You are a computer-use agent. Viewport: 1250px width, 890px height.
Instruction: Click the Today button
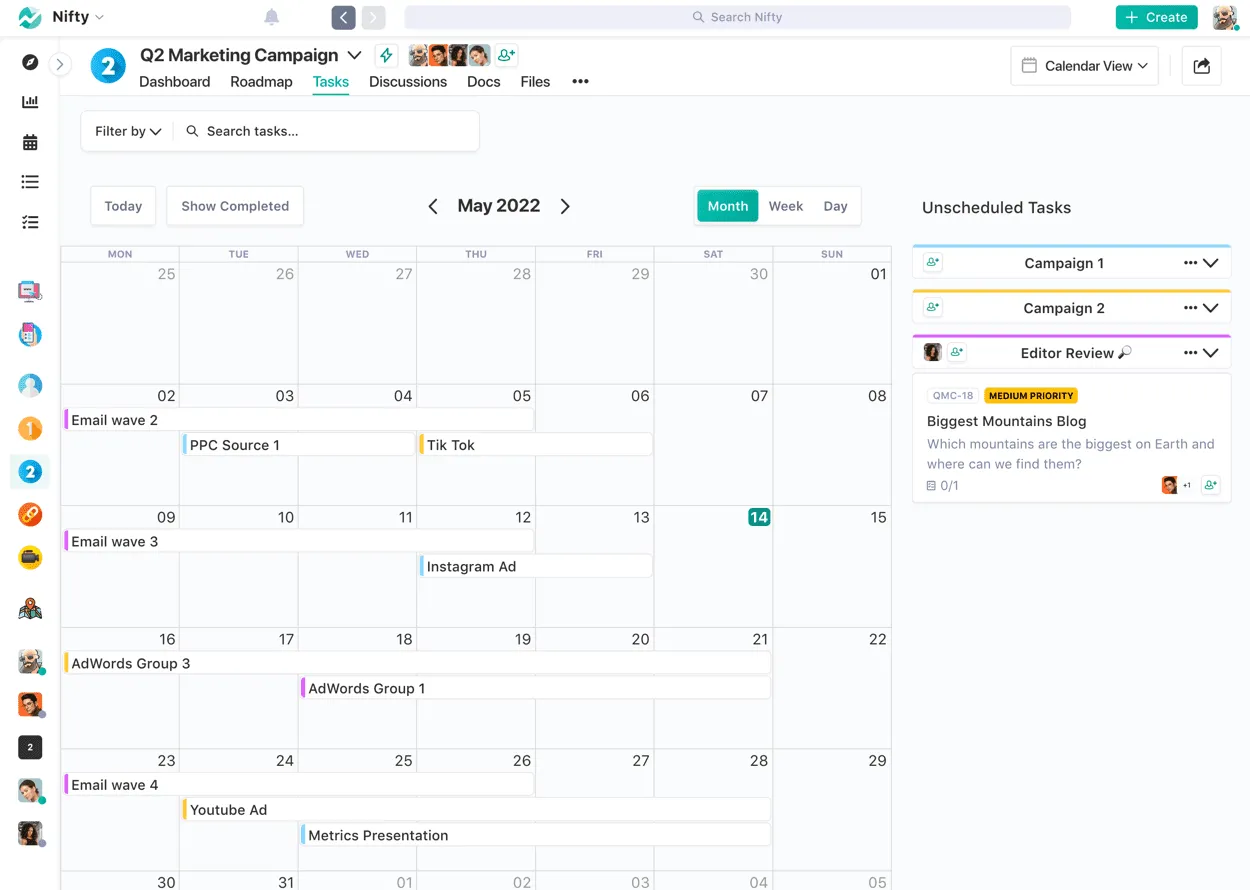tap(122, 206)
